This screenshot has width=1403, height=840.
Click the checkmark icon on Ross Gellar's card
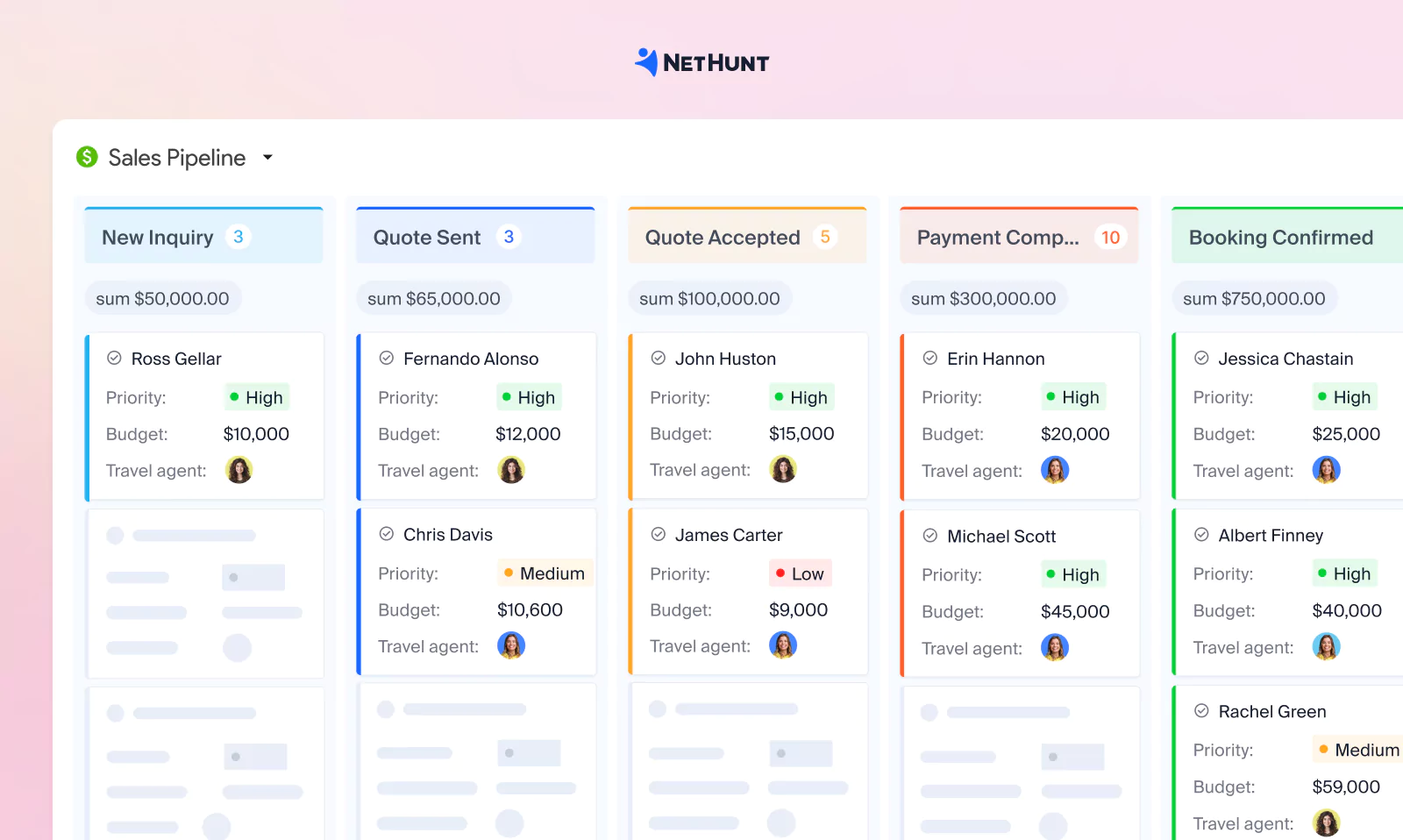pyautogui.click(x=115, y=358)
